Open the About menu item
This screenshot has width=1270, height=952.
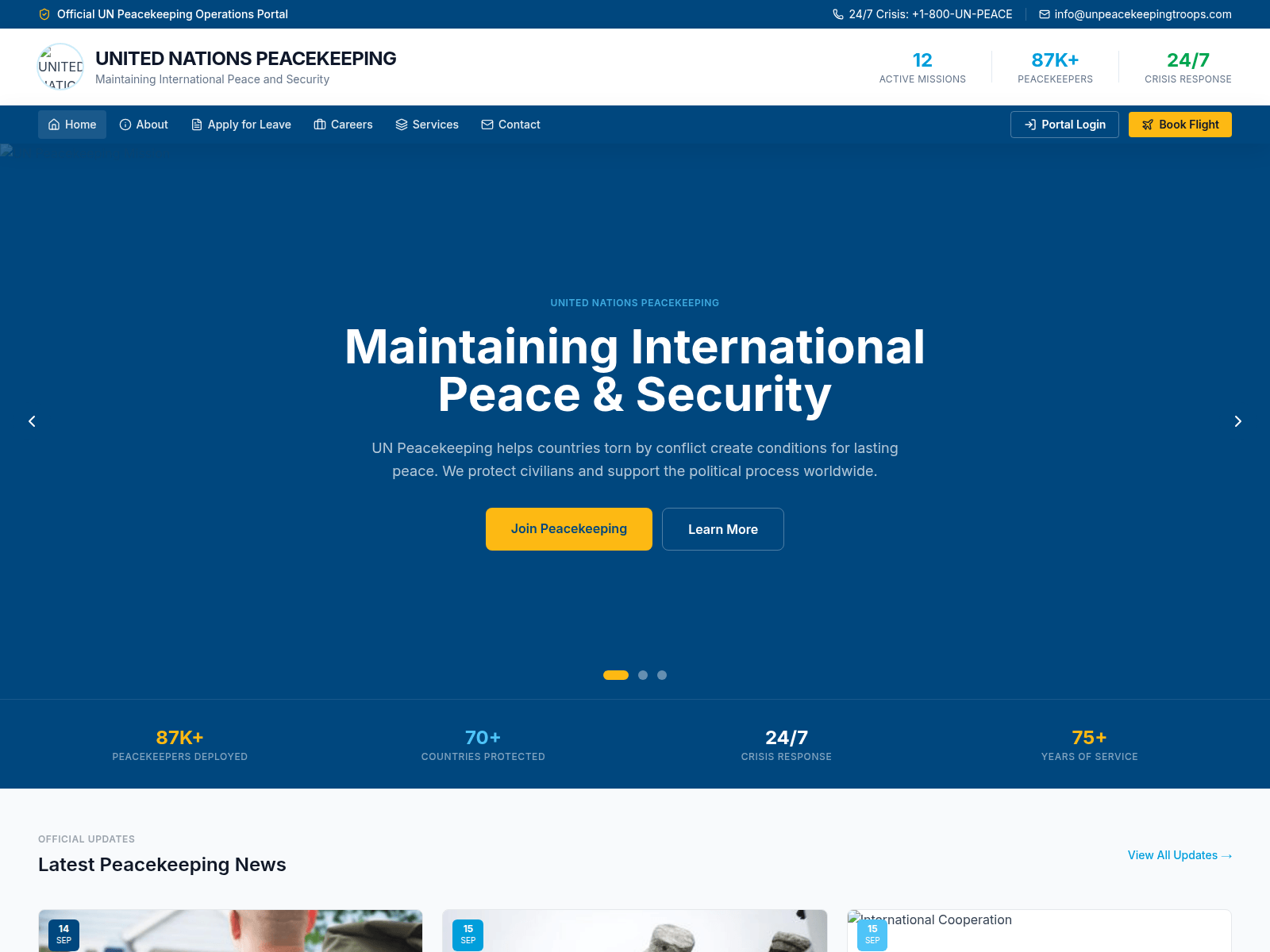tap(144, 125)
